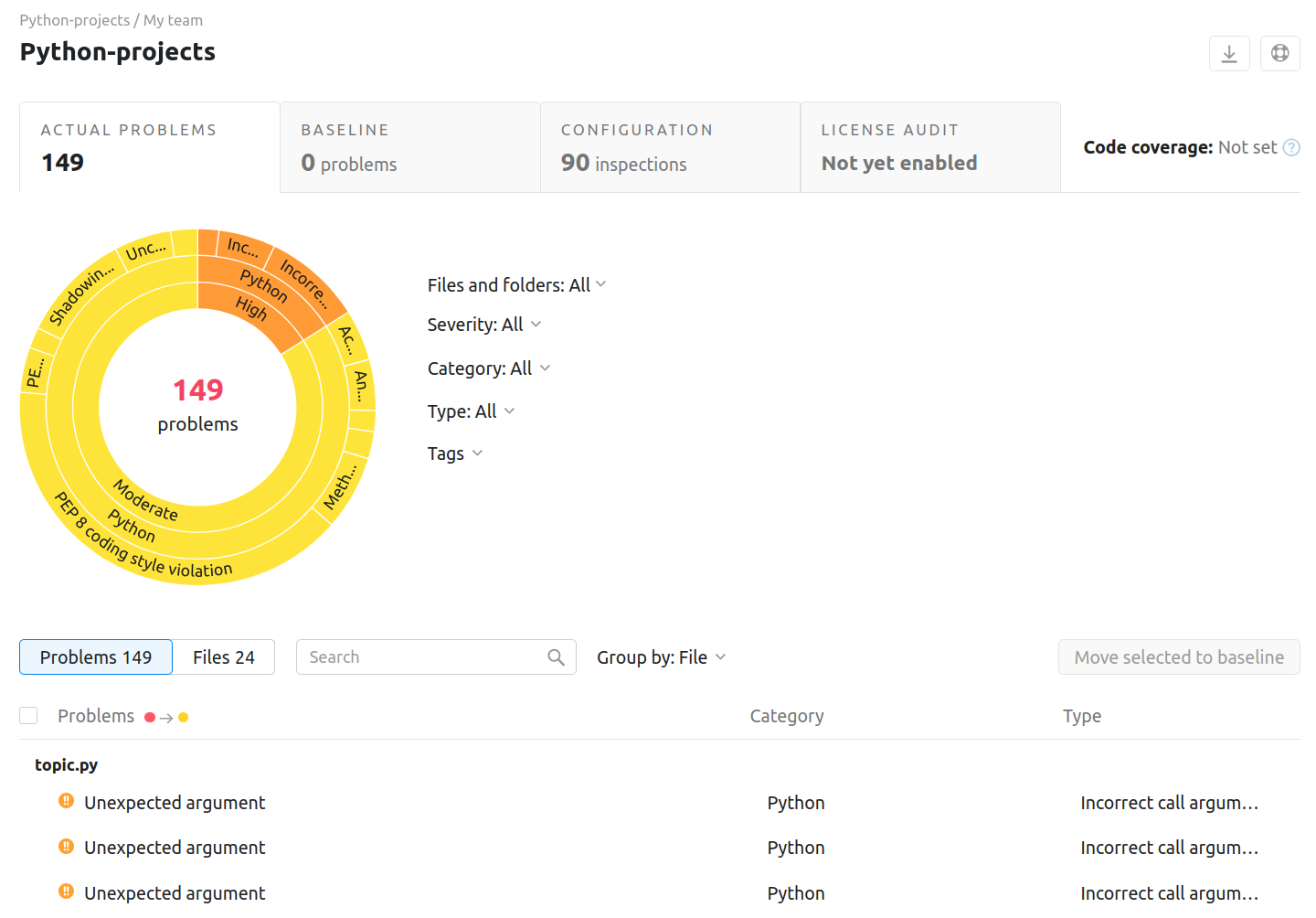1316x918 pixels.
Task: Click the severity sort dots in Problems header
Action: click(166, 718)
